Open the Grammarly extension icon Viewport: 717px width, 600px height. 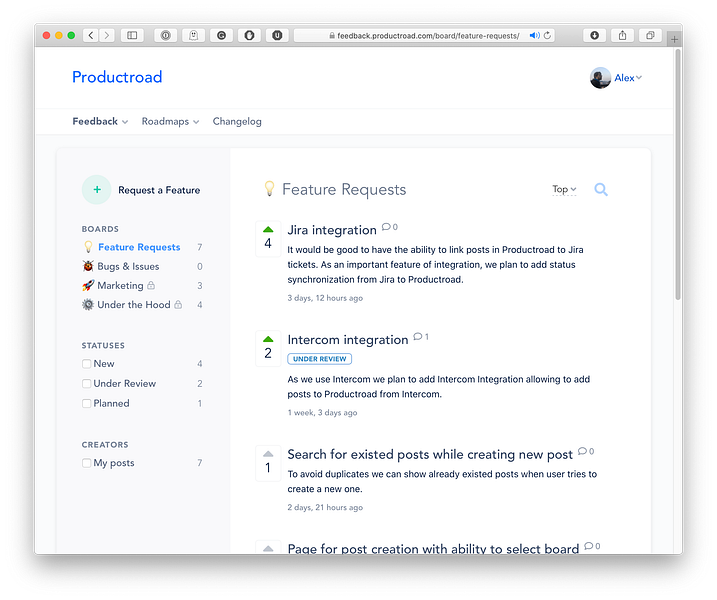click(x=221, y=35)
